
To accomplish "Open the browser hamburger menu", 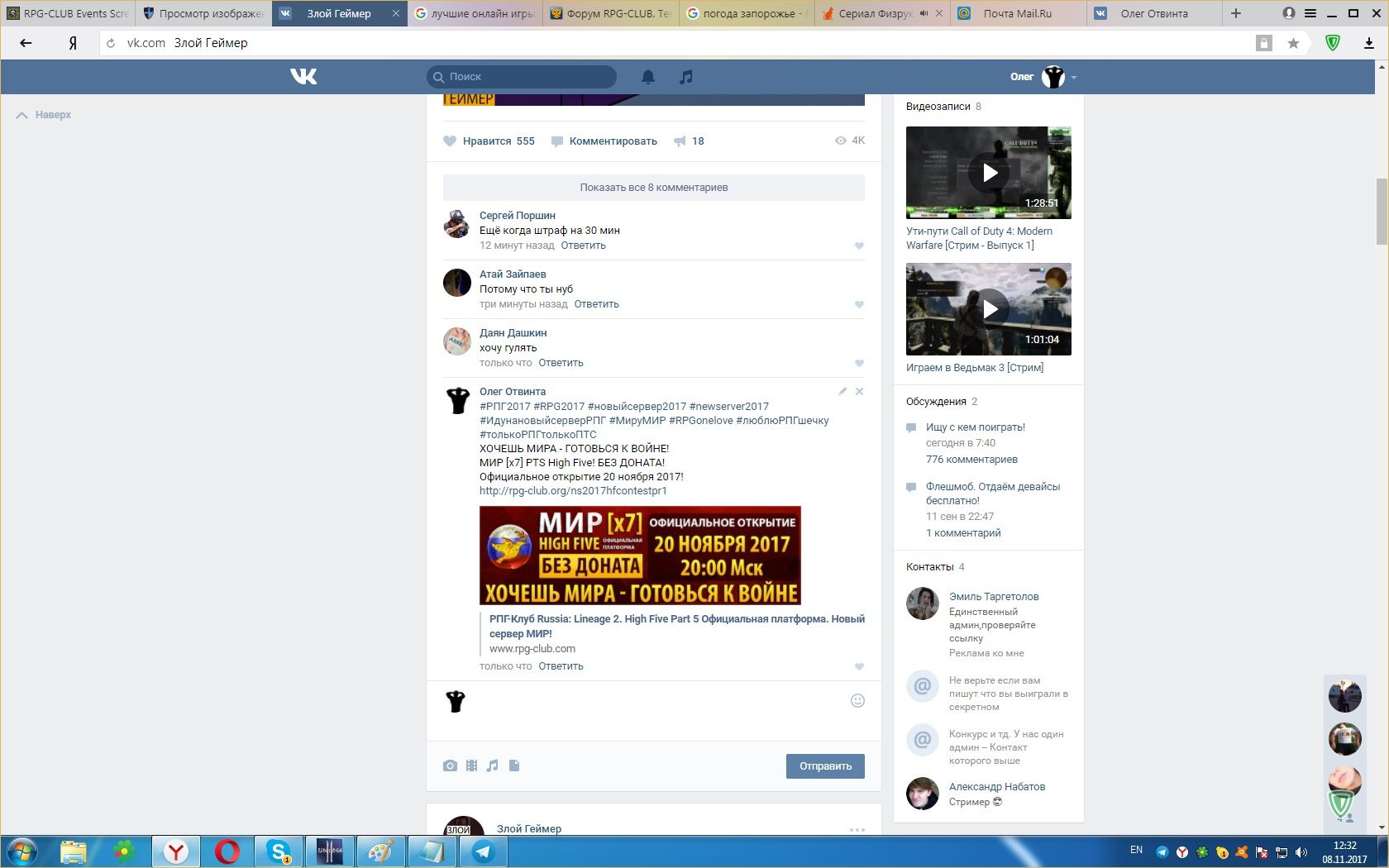I will pyautogui.click(x=1310, y=13).
